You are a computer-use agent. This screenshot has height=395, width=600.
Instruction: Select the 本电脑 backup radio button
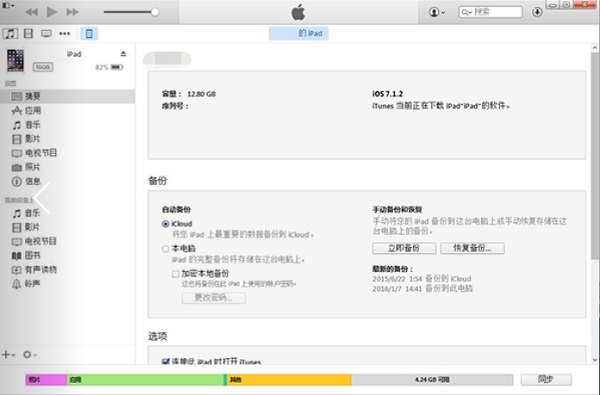(x=165, y=249)
